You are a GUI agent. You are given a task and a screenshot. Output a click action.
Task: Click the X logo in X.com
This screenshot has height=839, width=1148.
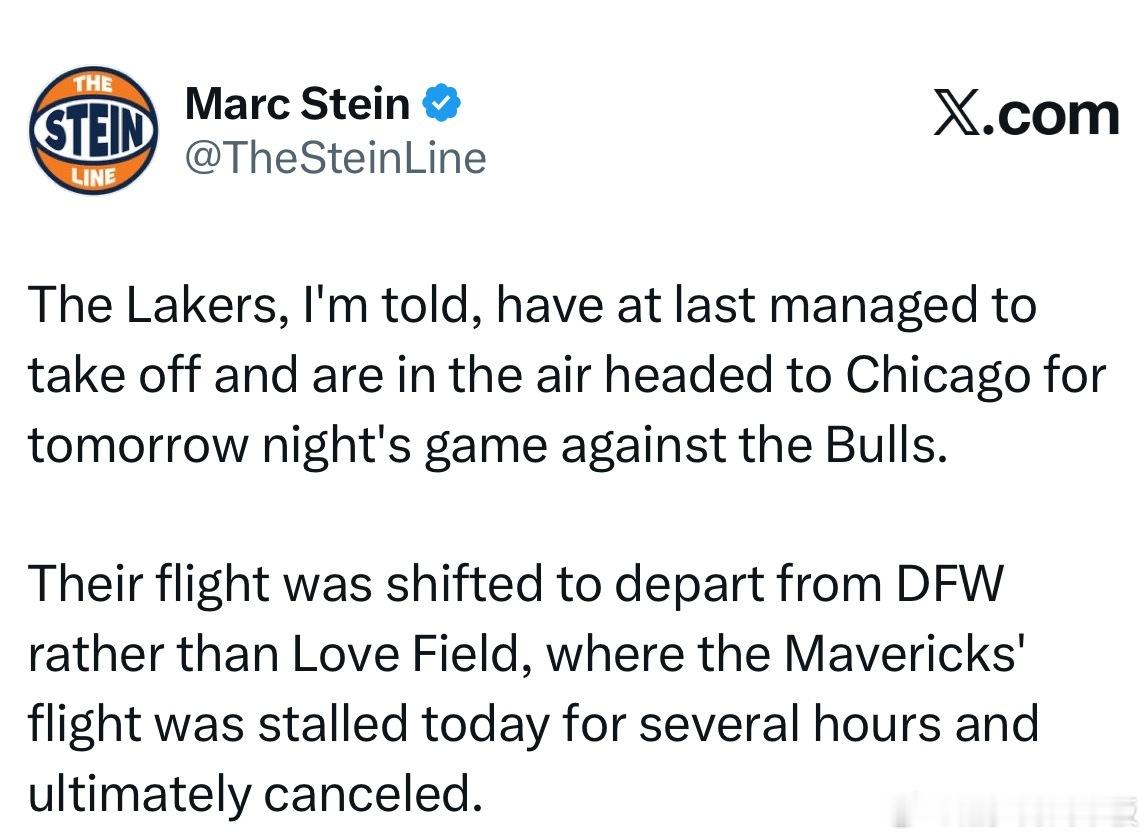961,115
